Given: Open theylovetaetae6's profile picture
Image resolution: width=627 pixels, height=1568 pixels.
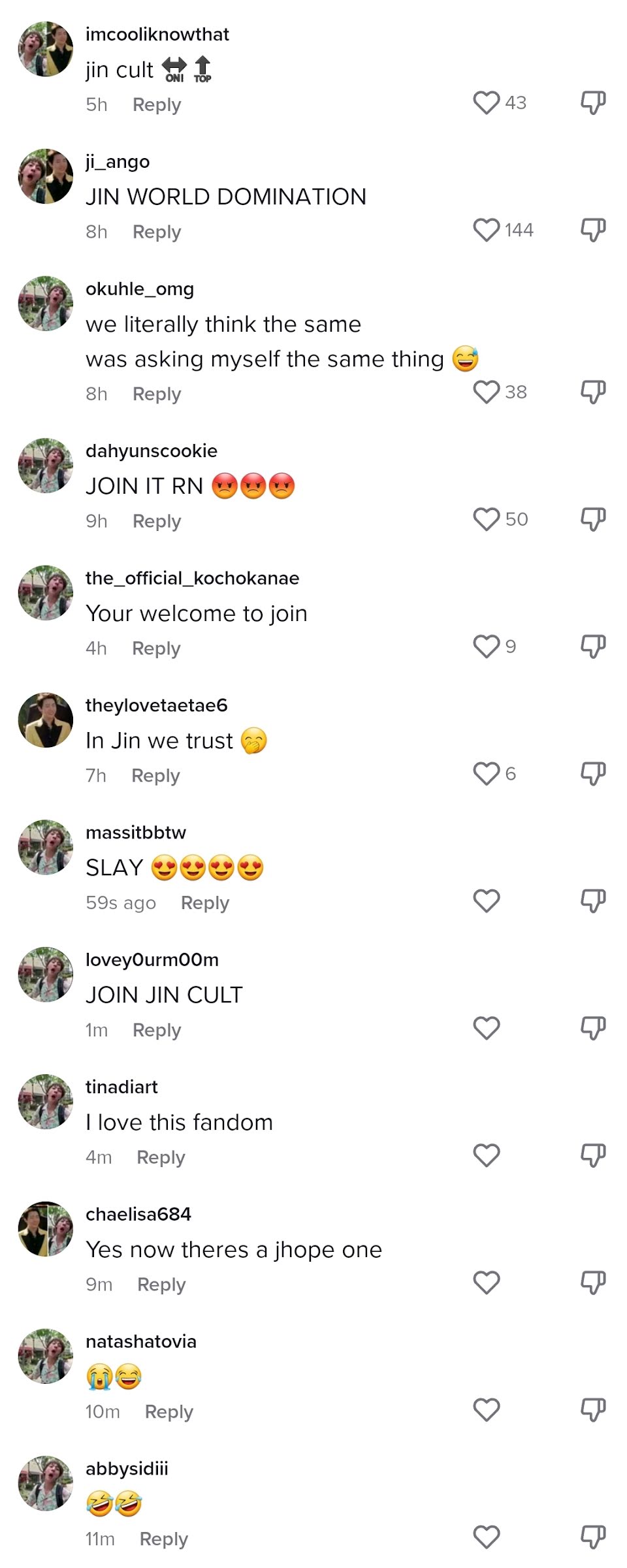Looking at the screenshot, I should [46, 720].
